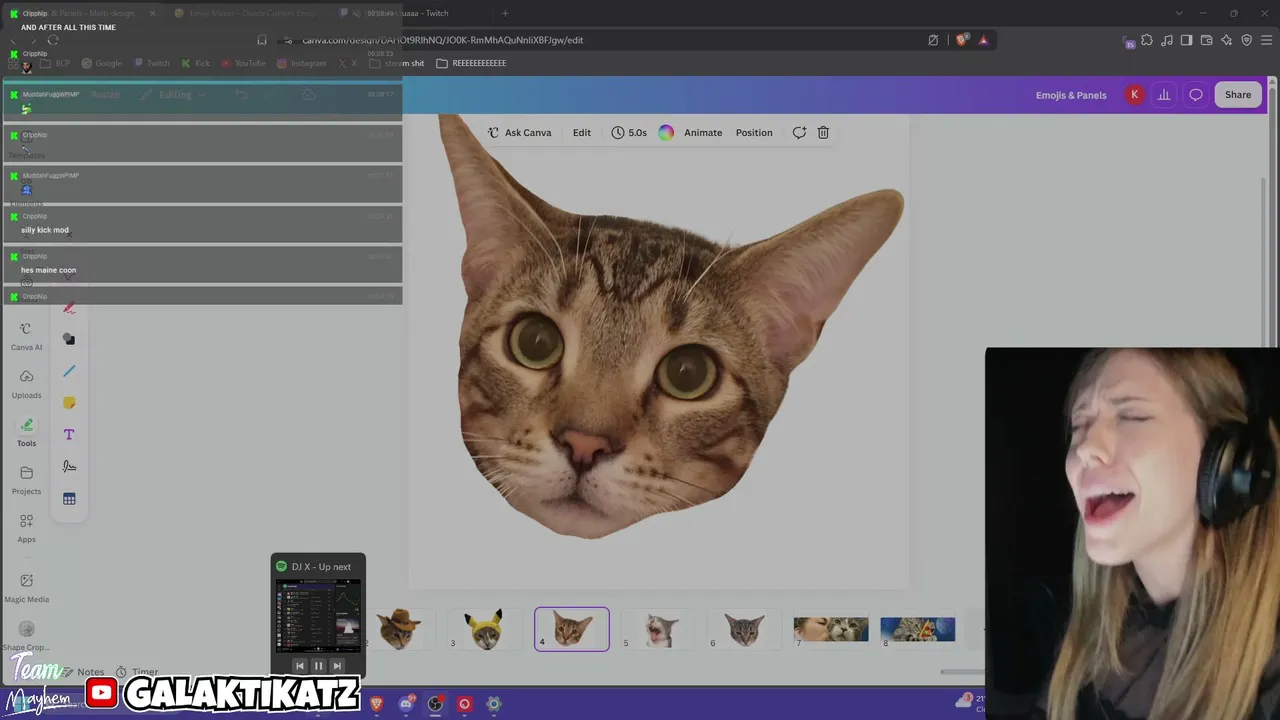Skip to next track in Spotify popup
Image resolution: width=1280 pixels, height=720 pixels.
point(337,666)
